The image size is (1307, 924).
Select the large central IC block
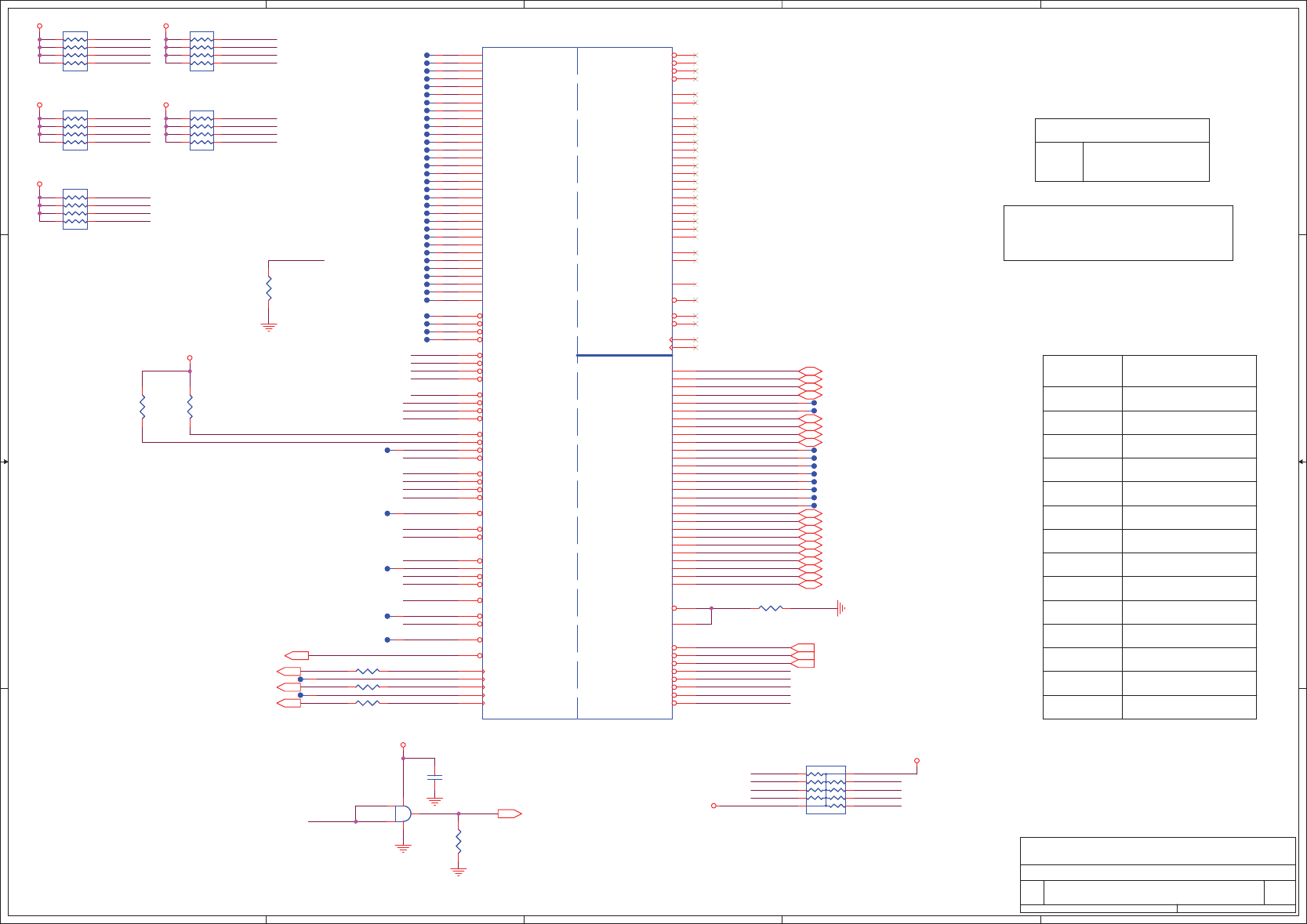pyautogui.click(x=577, y=382)
